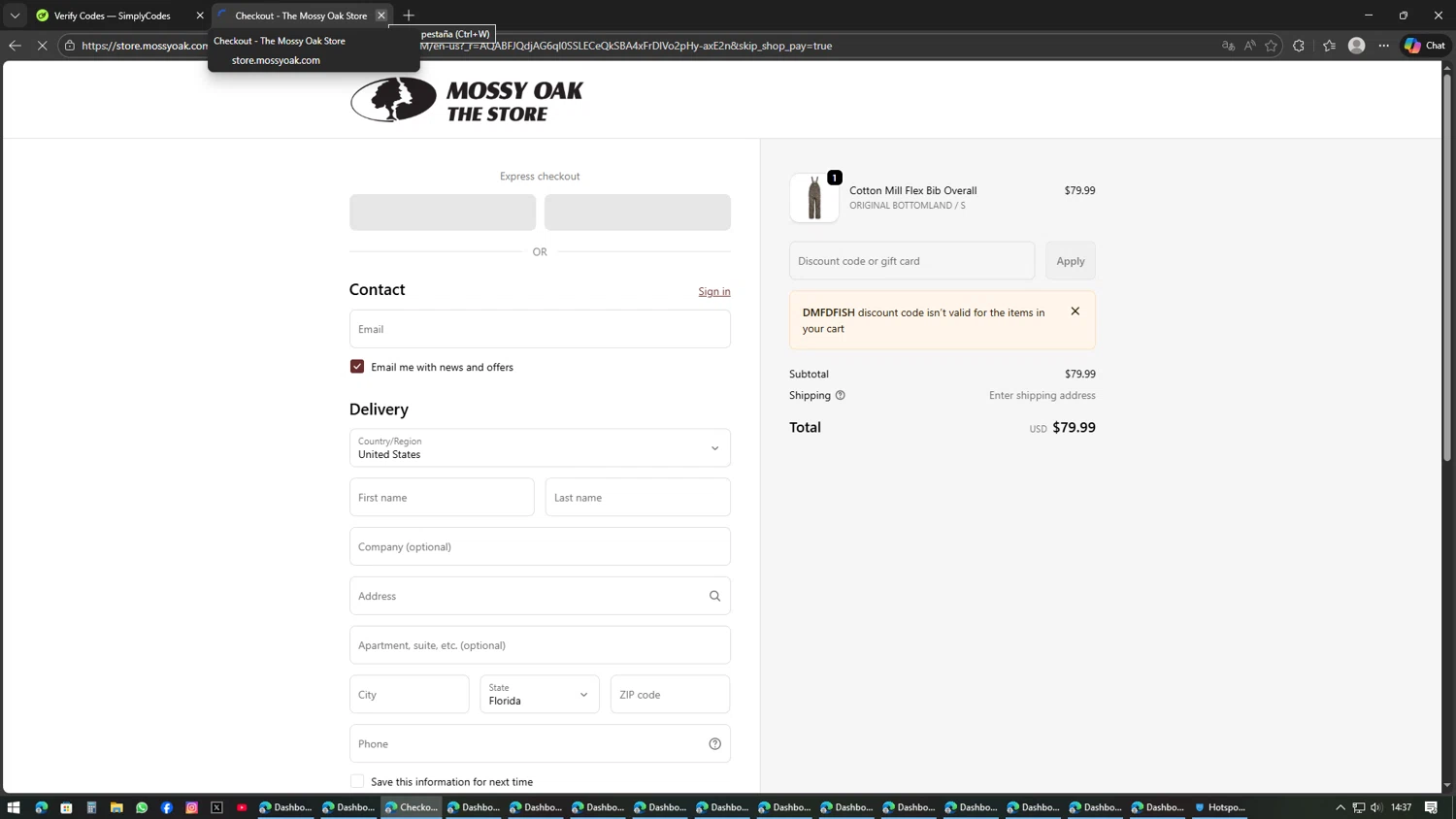The image size is (1456, 819).
Task: Close the Checkout - The Mossy Oak Store tab
Action: (x=381, y=16)
